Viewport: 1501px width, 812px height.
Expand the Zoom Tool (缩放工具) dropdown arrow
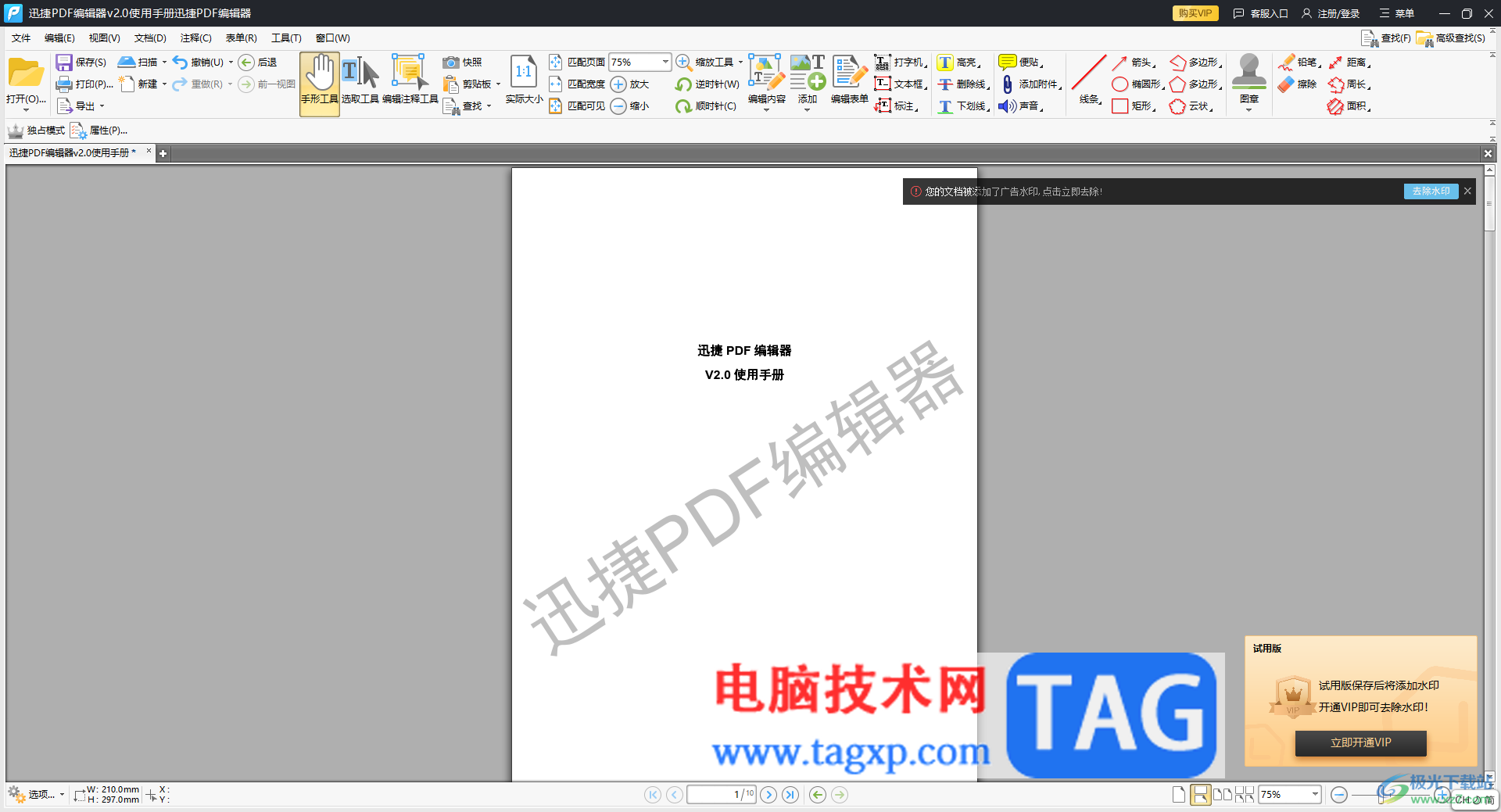(740, 62)
